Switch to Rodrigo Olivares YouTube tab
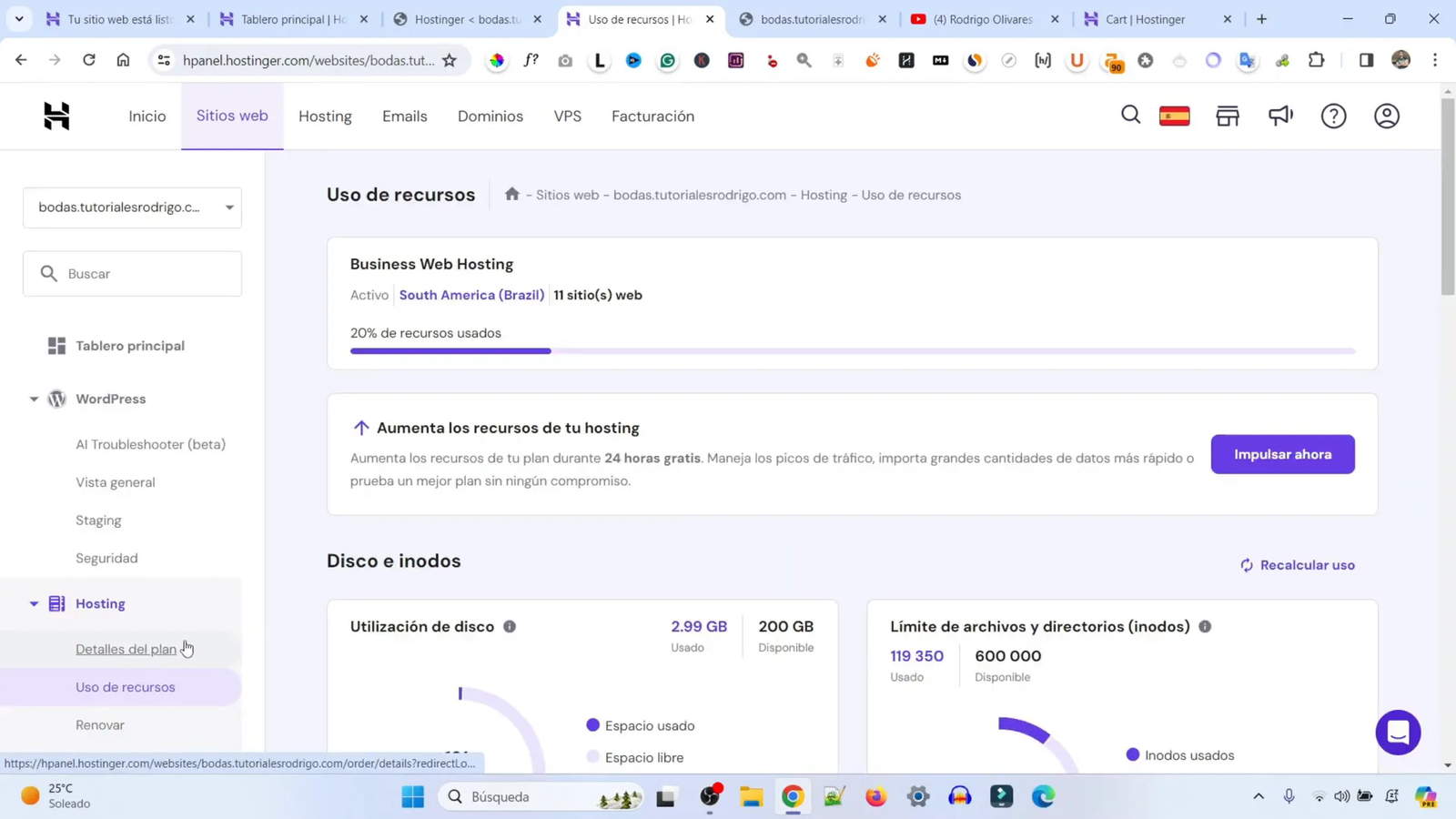This screenshot has width=1456, height=819. tap(983, 19)
